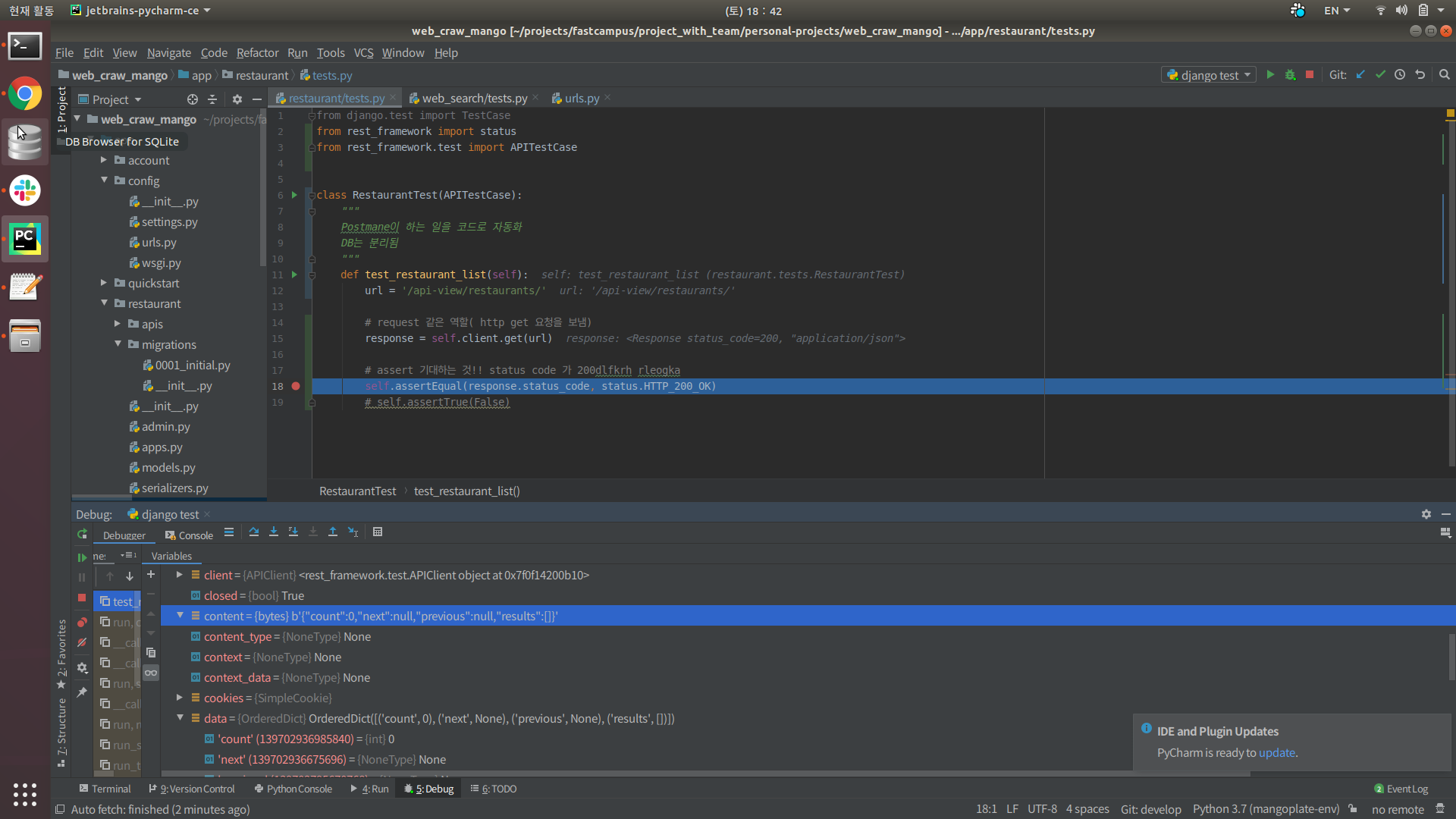1456x819 pixels.
Task: Open Python Console from the bottom bar
Action: (x=298, y=789)
